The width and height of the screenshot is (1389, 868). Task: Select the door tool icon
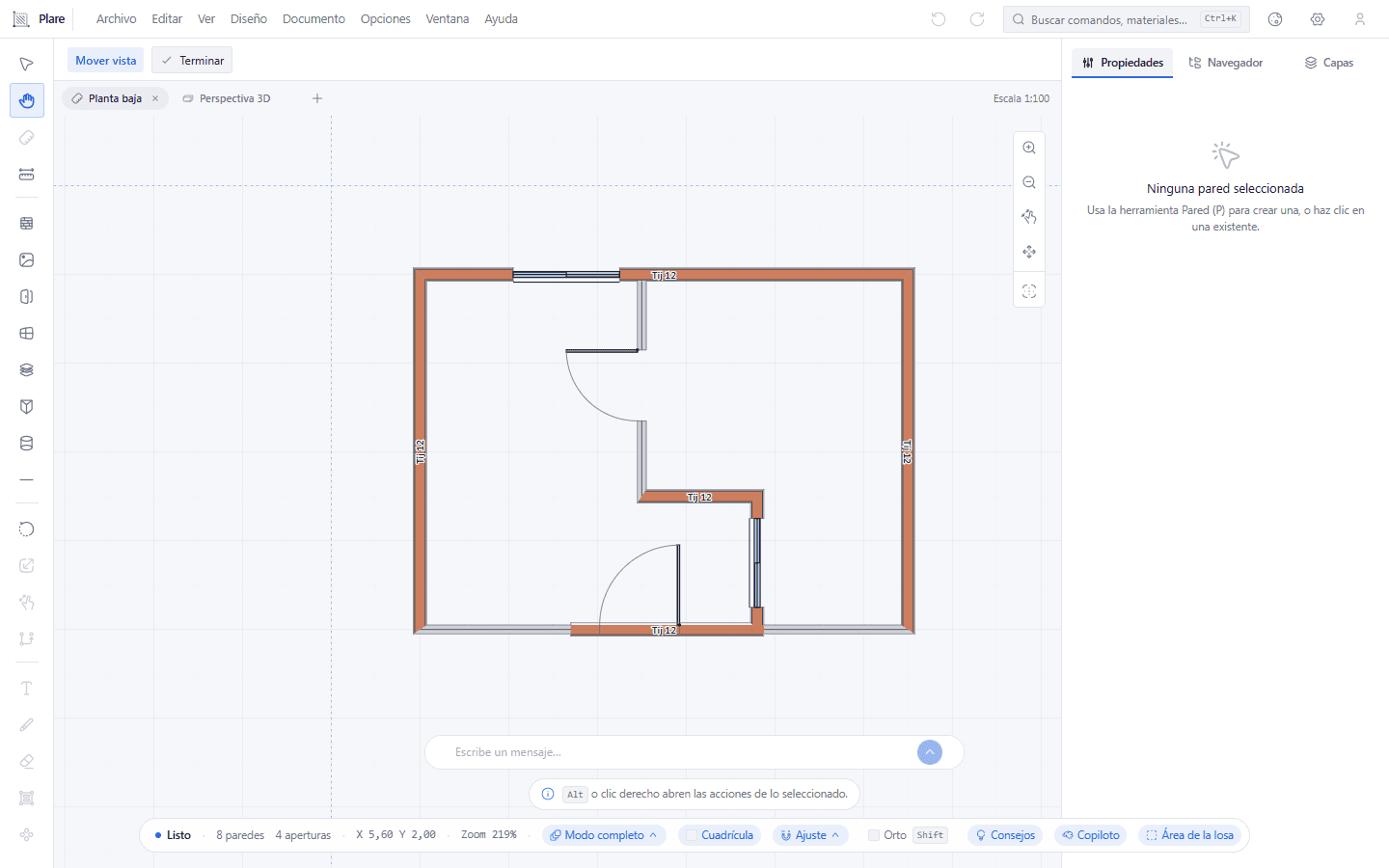[27, 296]
